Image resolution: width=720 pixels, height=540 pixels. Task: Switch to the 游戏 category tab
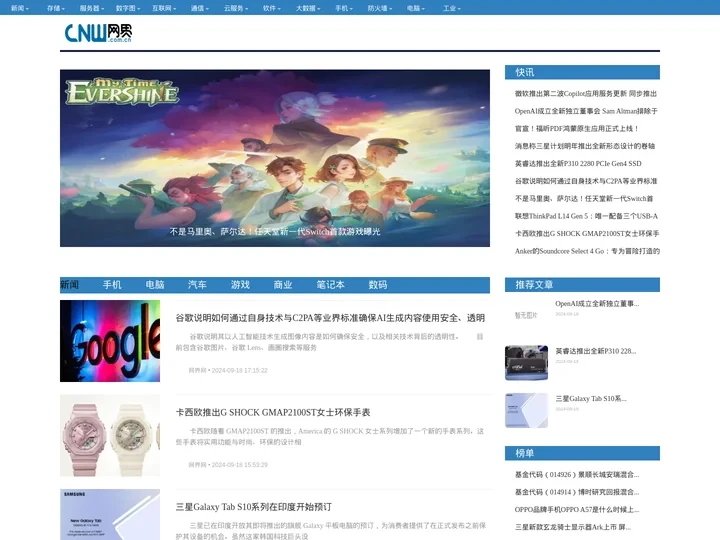click(x=240, y=285)
